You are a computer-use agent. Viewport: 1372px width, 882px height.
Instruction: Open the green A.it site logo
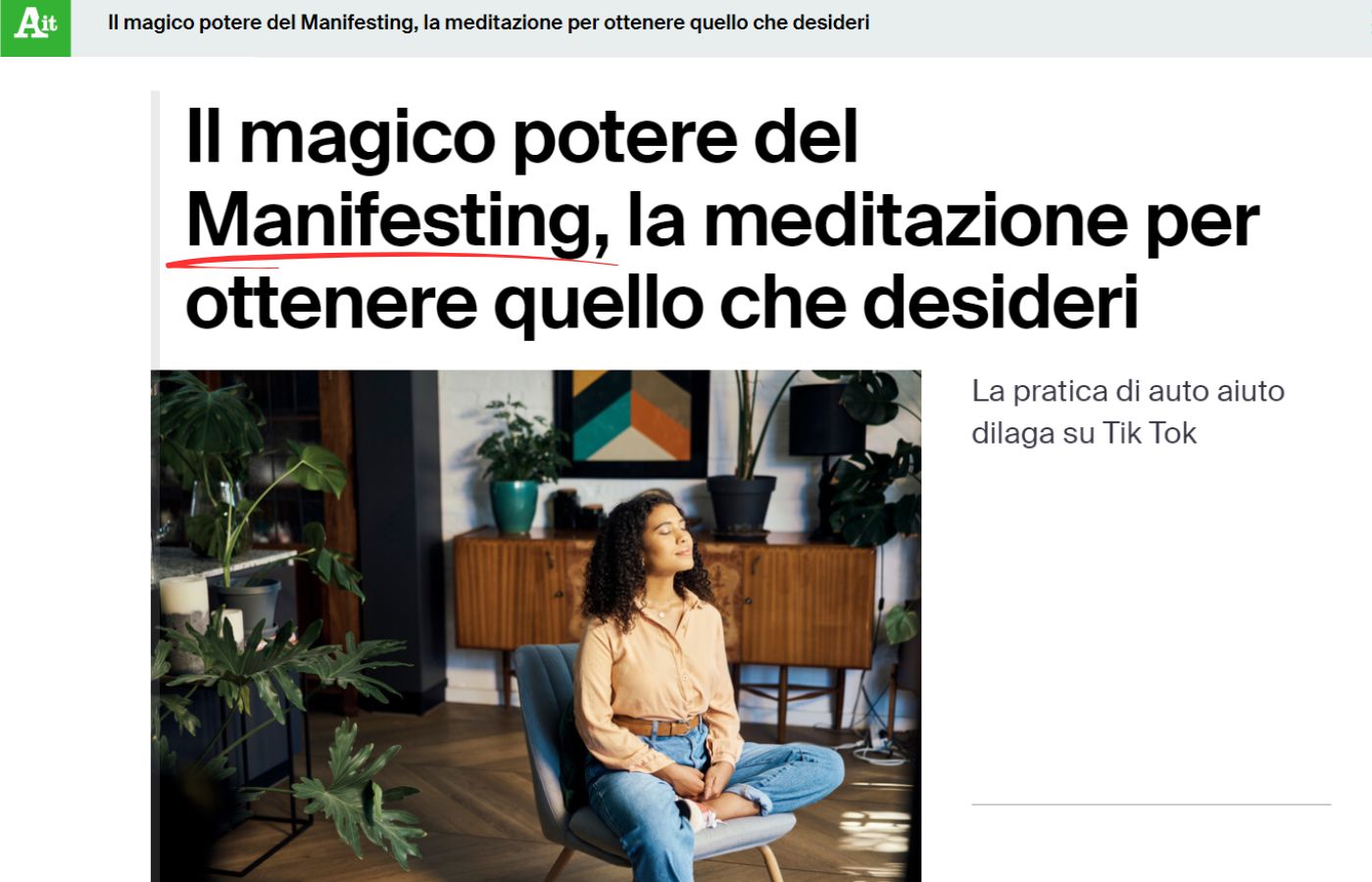pyautogui.click(x=35, y=28)
